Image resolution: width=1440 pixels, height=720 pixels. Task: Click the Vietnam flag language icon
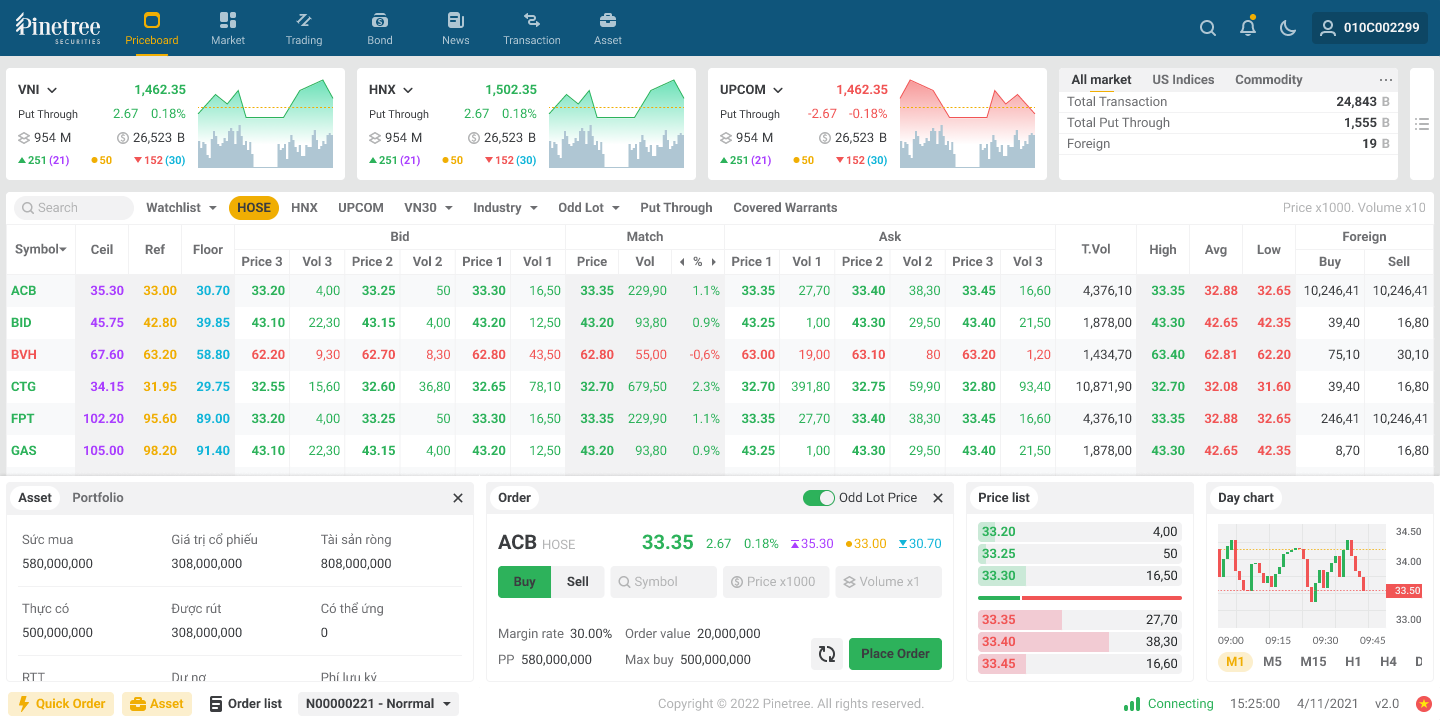1423,704
